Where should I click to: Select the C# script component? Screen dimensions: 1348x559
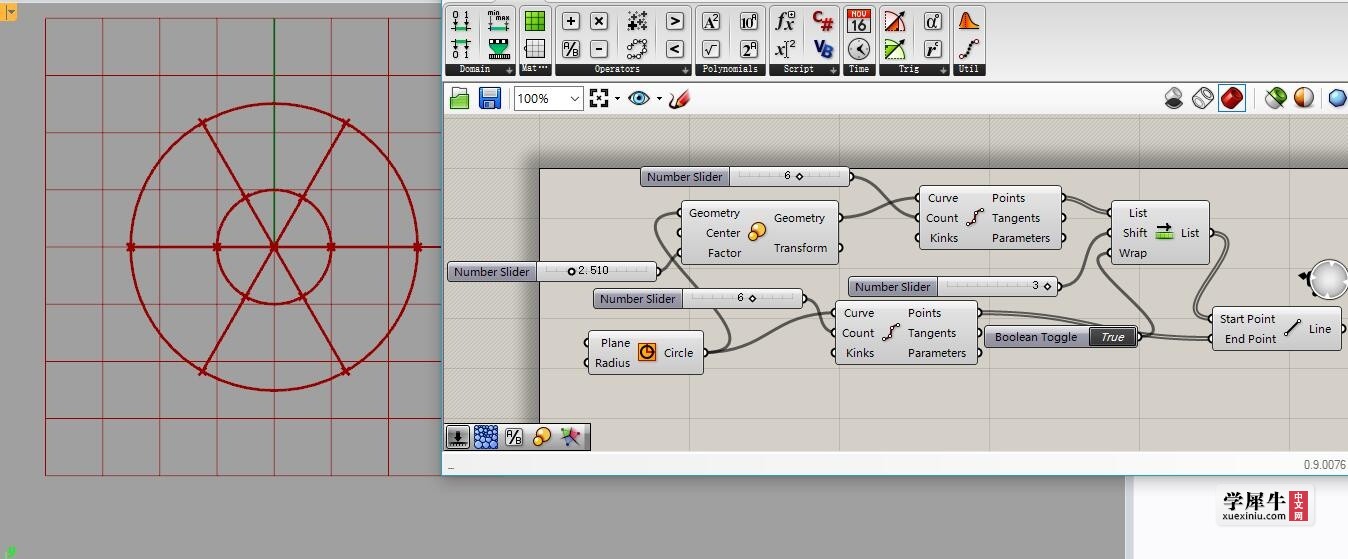[823, 21]
